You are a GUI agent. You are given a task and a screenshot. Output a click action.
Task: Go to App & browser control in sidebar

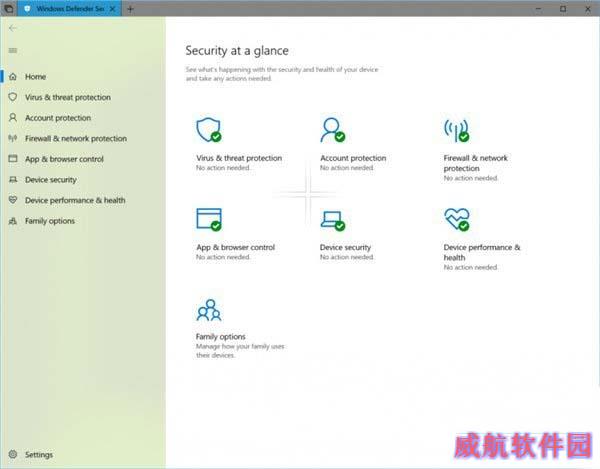click(64, 159)
